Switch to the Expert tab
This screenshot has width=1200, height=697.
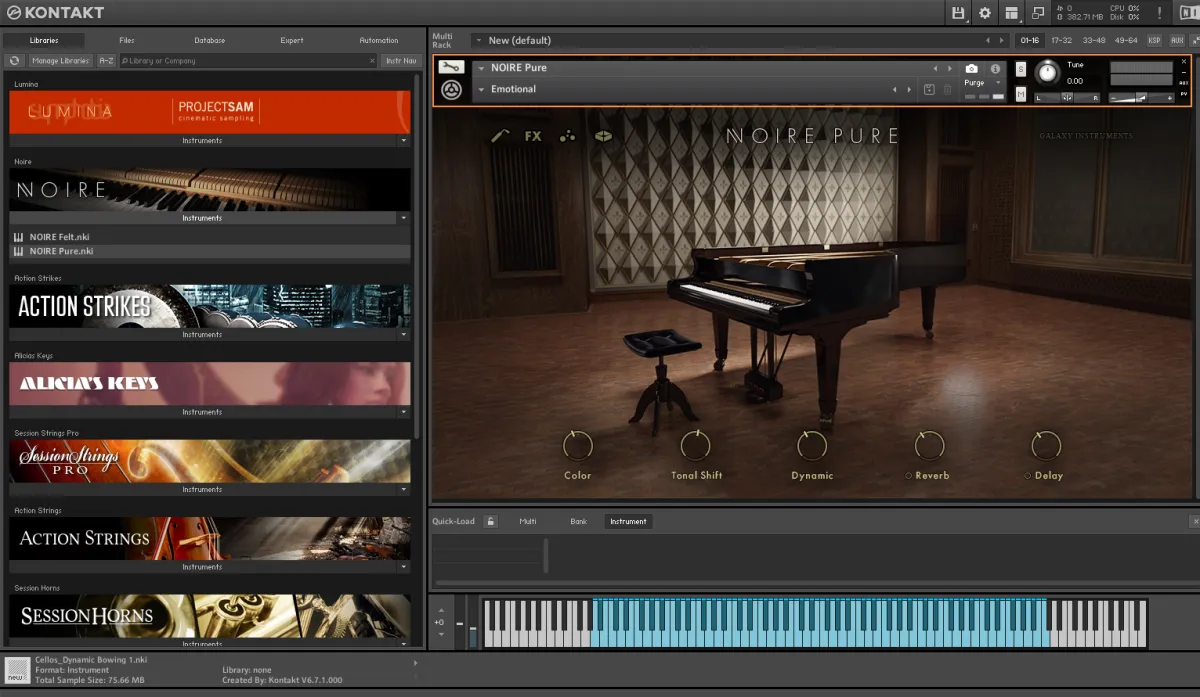tap(292, 40)
